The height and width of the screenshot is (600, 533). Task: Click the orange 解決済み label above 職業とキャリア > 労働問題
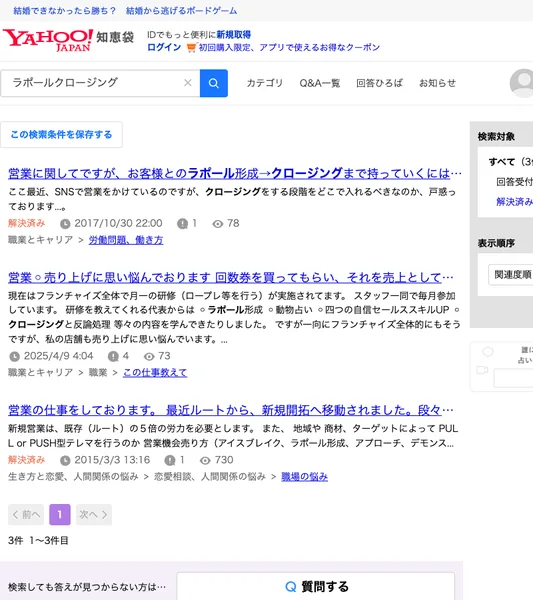[x=26, y=223]
